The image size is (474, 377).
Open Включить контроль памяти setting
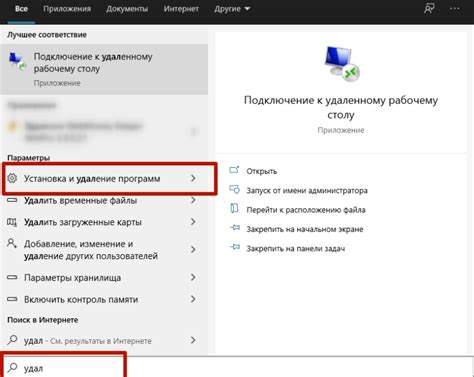pyautogui.click(x=104, y=299)
